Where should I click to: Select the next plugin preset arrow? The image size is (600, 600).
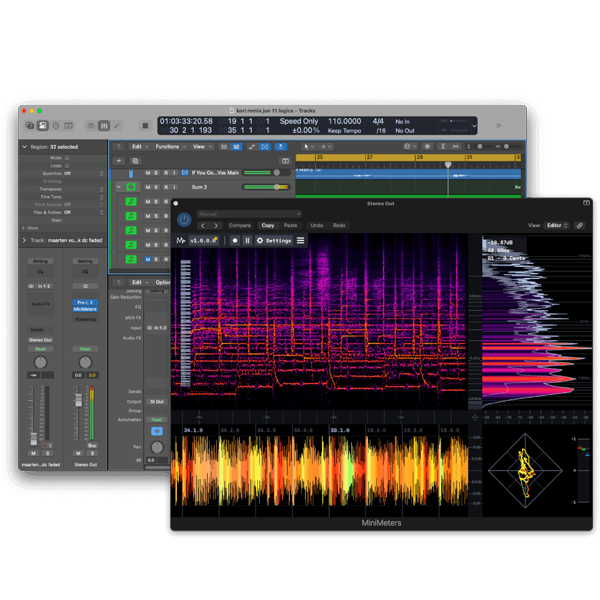point(216,225)
